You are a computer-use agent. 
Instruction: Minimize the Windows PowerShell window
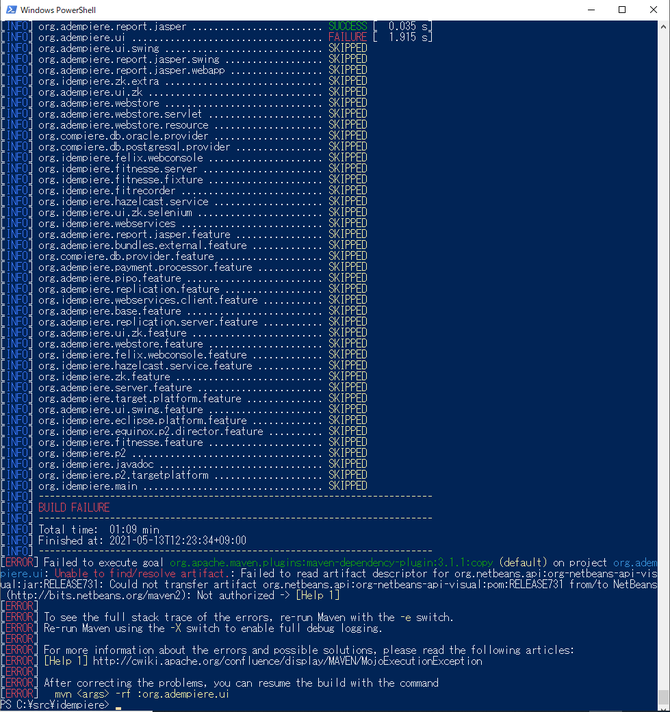coord(591,10)
